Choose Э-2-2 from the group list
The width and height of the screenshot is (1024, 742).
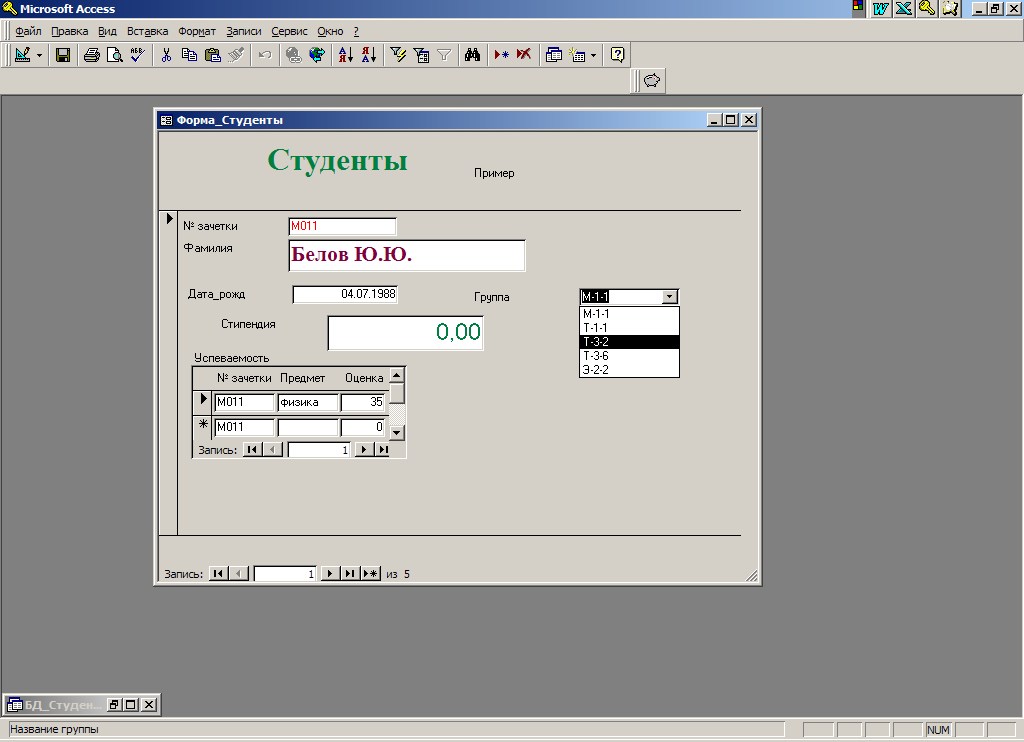pos(629,370)
